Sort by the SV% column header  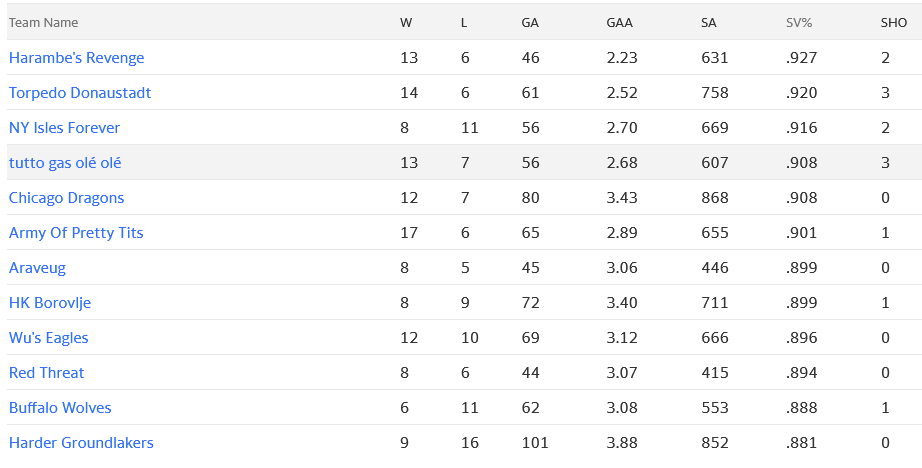(800, 22)
